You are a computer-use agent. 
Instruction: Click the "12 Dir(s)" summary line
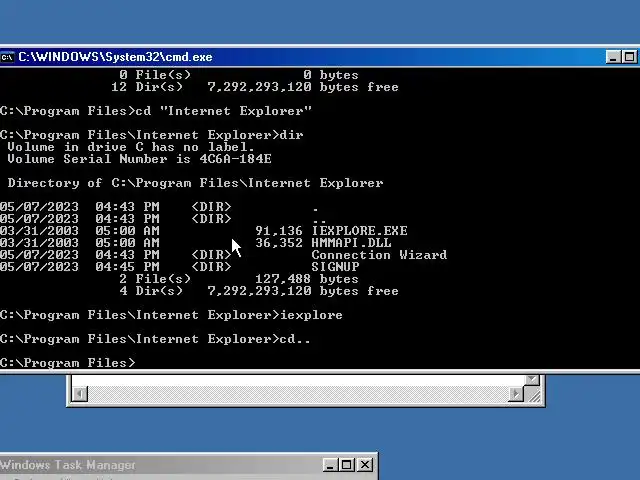(255, 87)
